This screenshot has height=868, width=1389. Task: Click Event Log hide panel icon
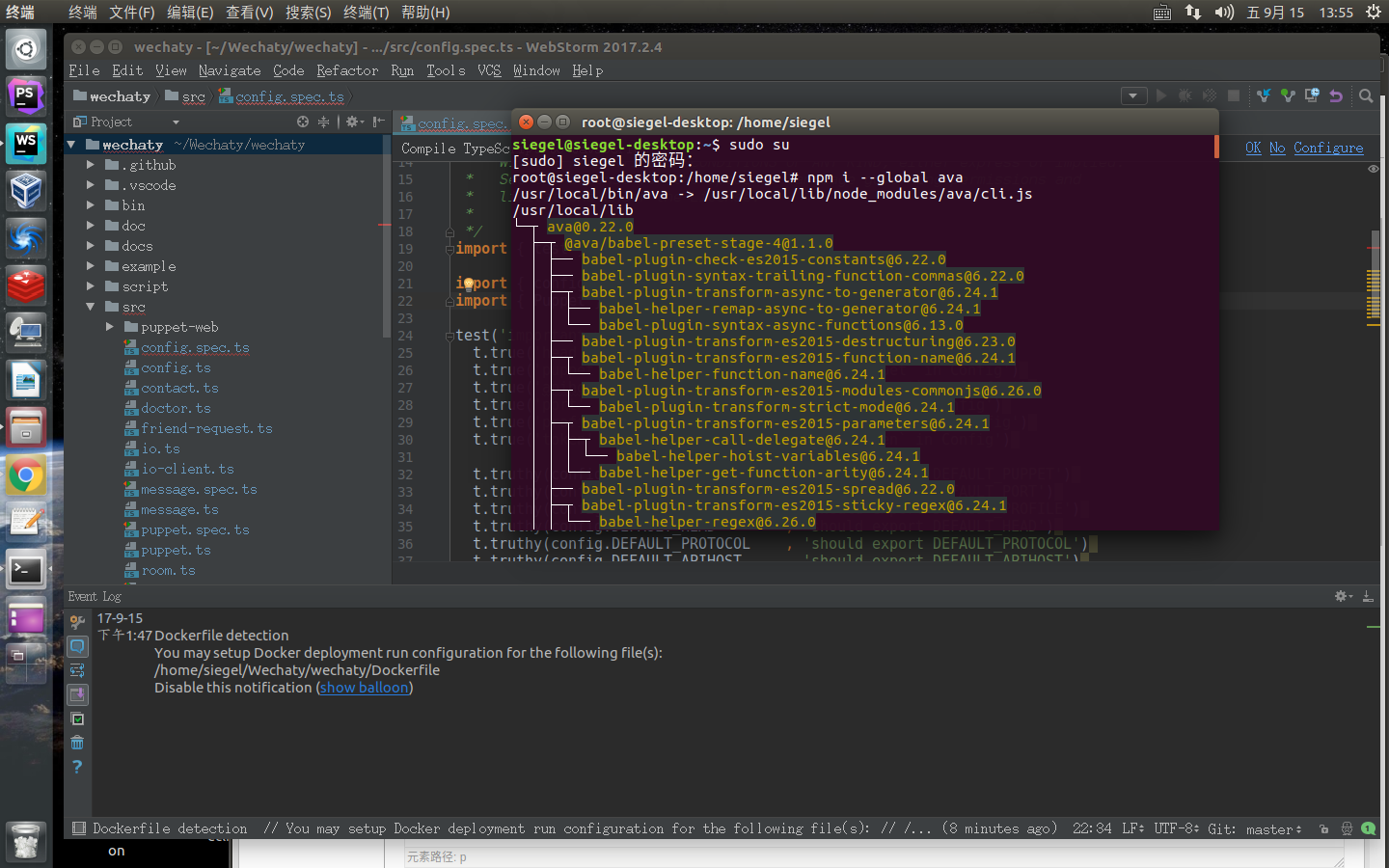click(1368, 596)
